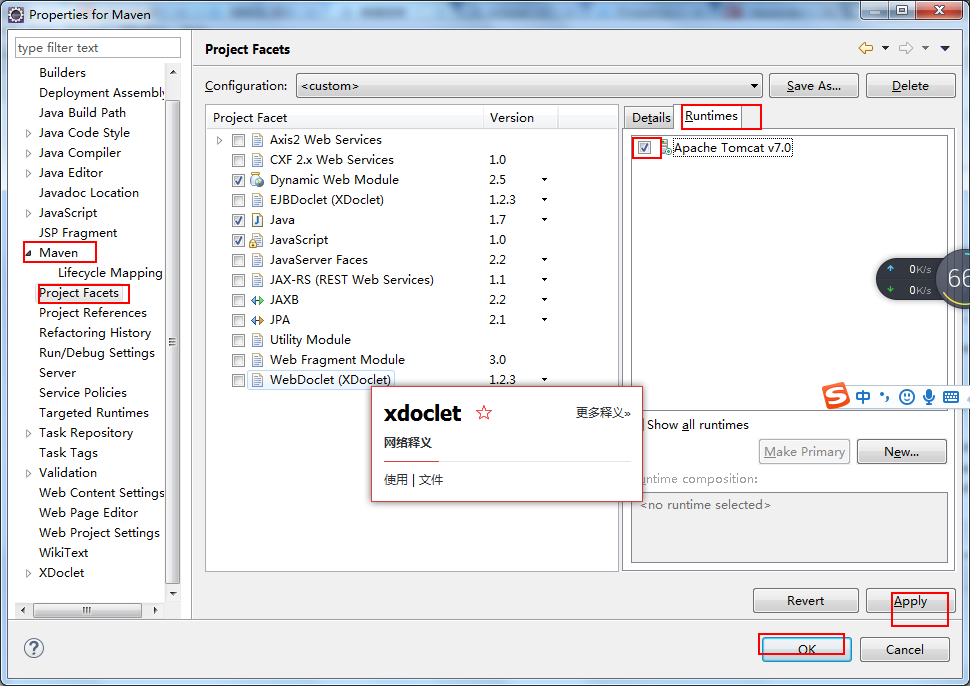970x686 pixels.
Task: Click the back navigation arrow icon
Action: pyautogui.click(x=865, y=48)
